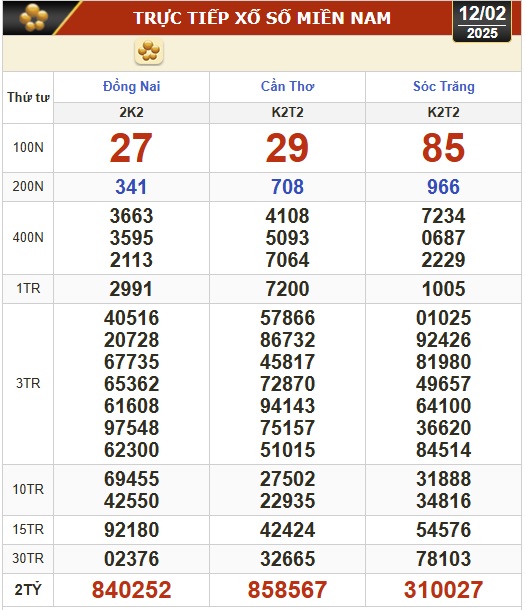The height and width of the screenshot is (610, 525).
Task: Open the Sóc Trăng province link
Action: 444,86
